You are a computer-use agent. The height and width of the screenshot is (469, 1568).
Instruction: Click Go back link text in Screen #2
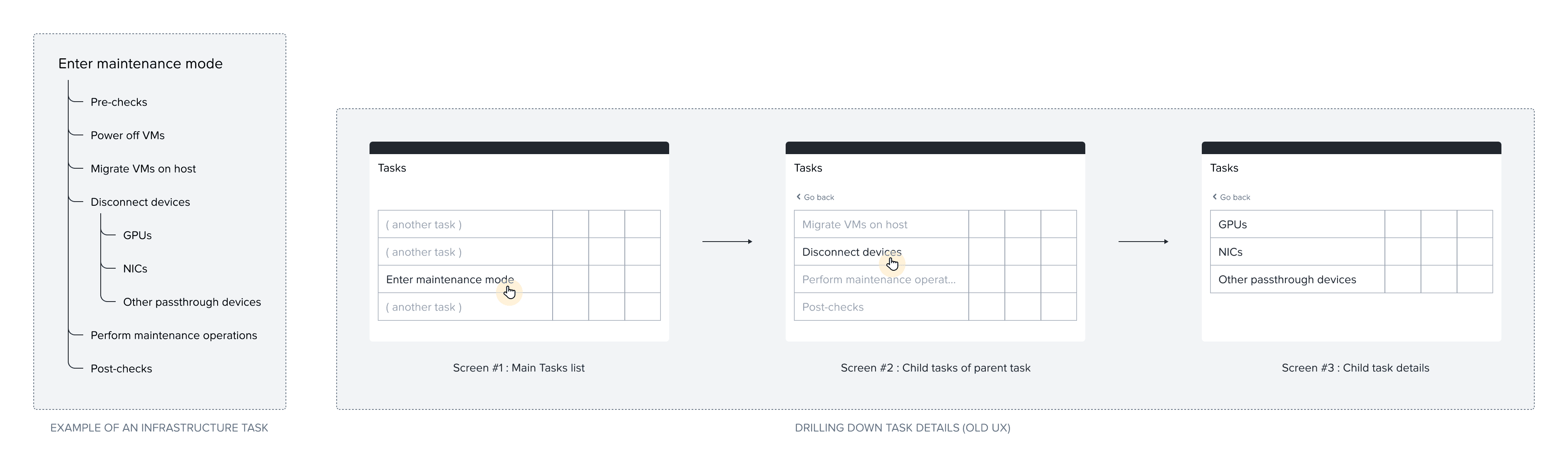click(819, 197)
